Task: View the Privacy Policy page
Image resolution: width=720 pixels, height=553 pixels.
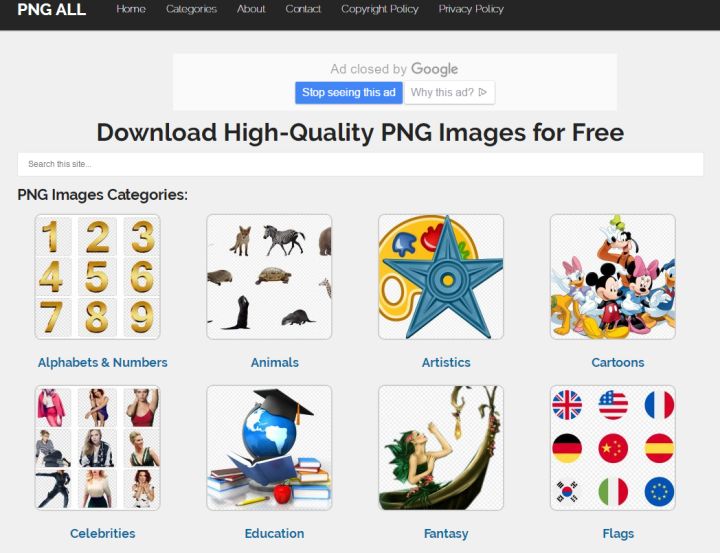Action: coord(471,9)
